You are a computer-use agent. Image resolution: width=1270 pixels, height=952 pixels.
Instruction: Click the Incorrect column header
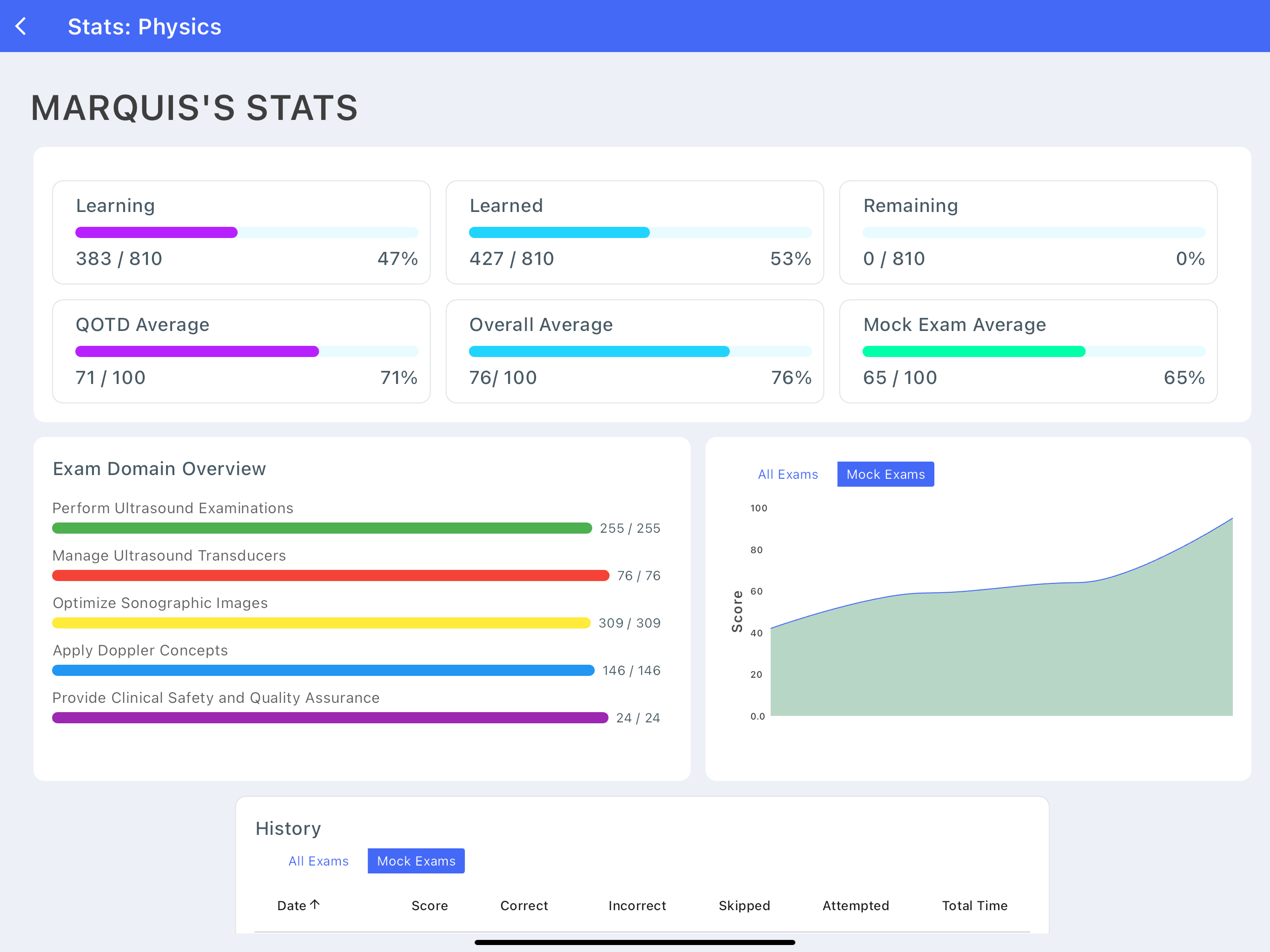click(x=637, y=906)
